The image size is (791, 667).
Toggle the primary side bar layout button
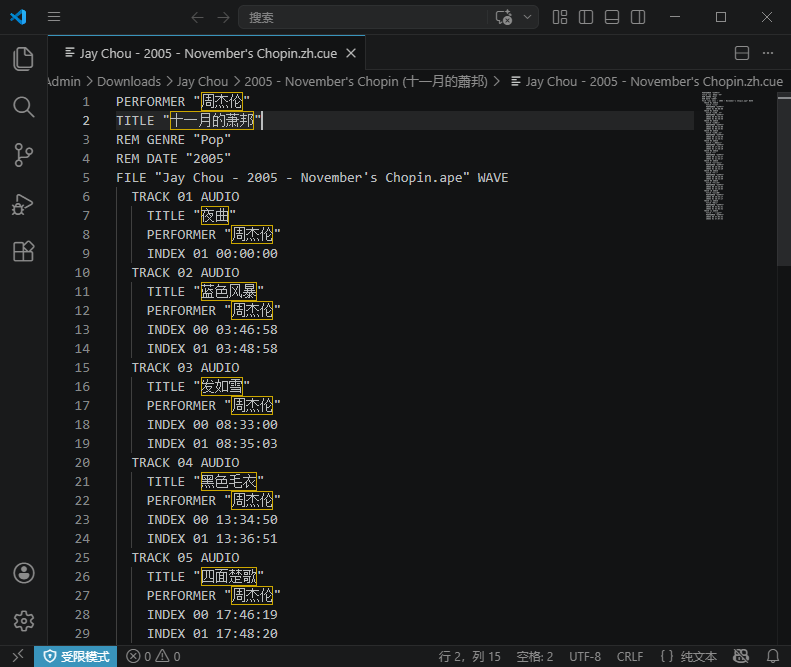[586, 17]
